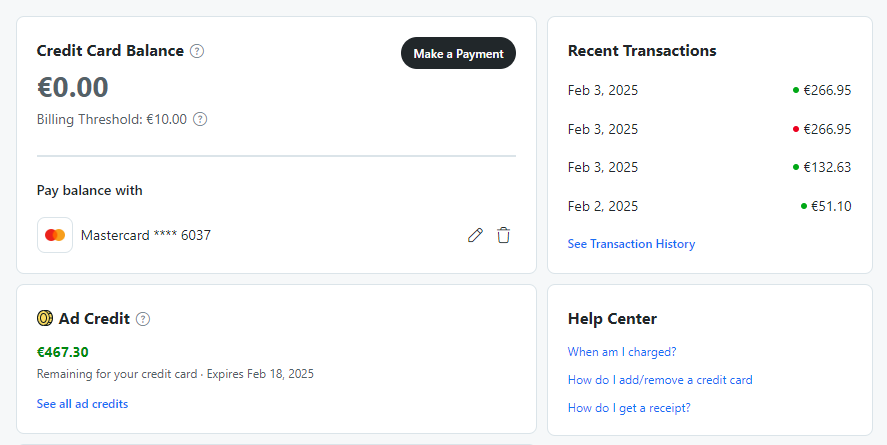The height and width of the screenshot is (445, 887).
Task: Open 'How do I get a receipt?' link
Action: click(x=629, y=408)
